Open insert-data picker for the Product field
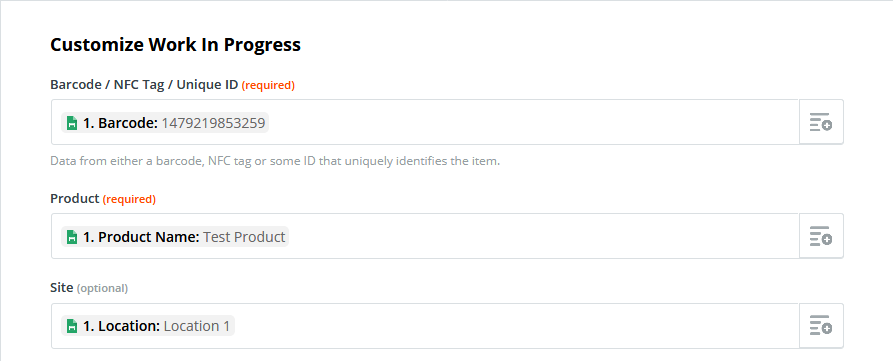The height and width of the screenshot is (361, 893). pos(821,236)
